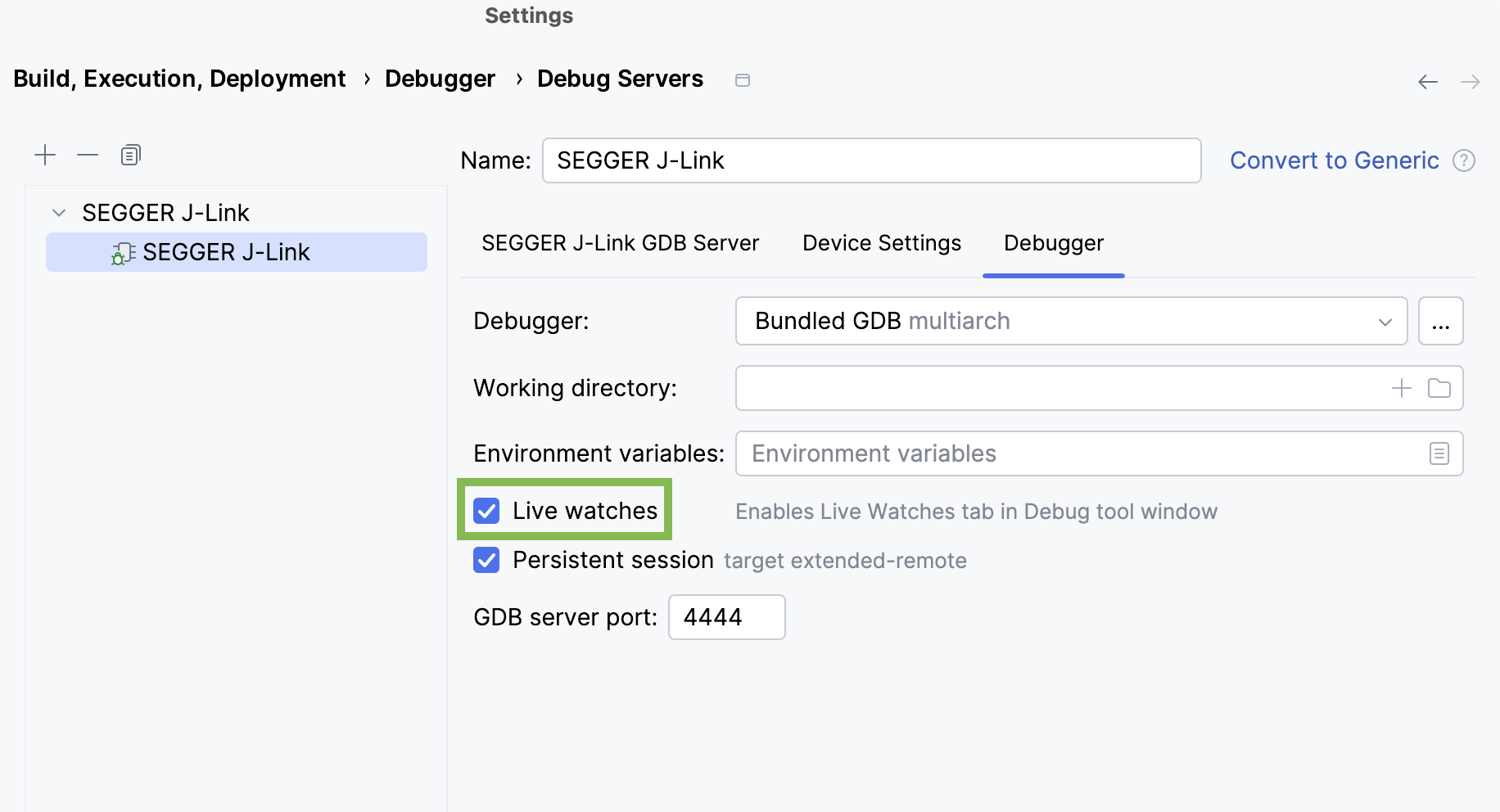Click the Convert to Generic link
Image resolution: width=1500 pixels, height=812 pixels.
coord(1334,160)
